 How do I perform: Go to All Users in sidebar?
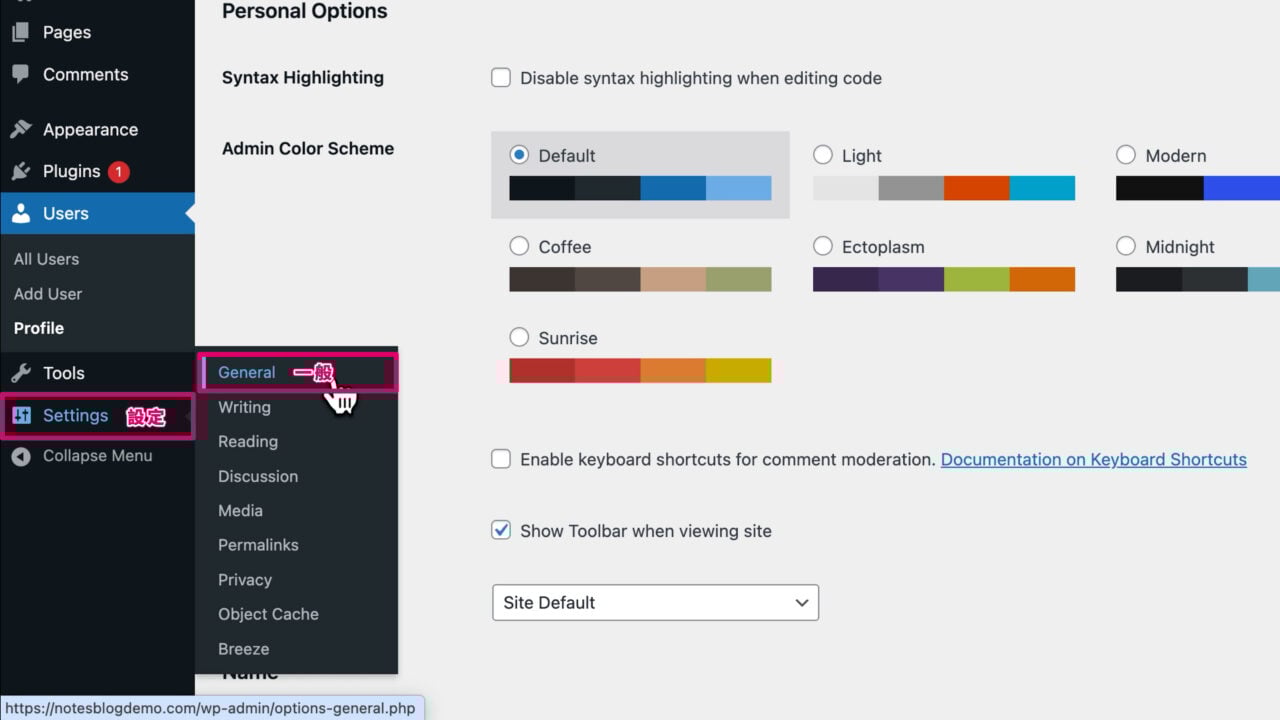46,259
